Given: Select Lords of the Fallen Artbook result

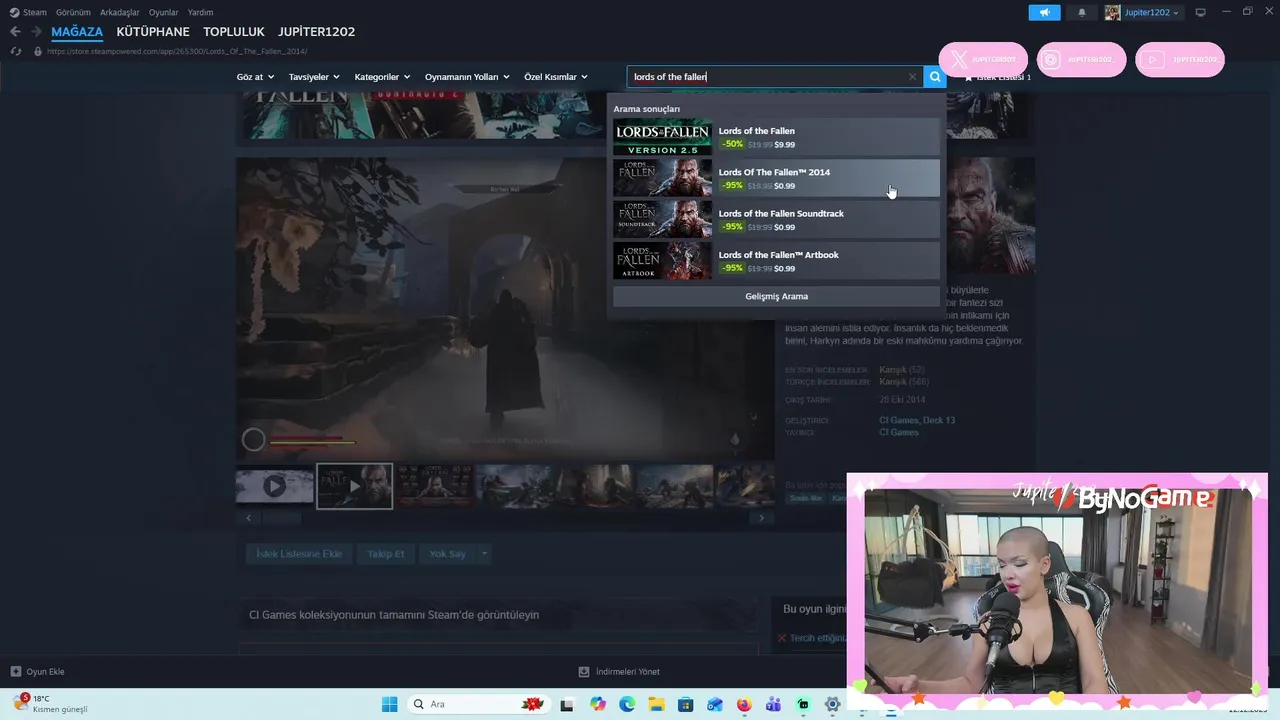Looking at the screenshot, I should 776,261.
